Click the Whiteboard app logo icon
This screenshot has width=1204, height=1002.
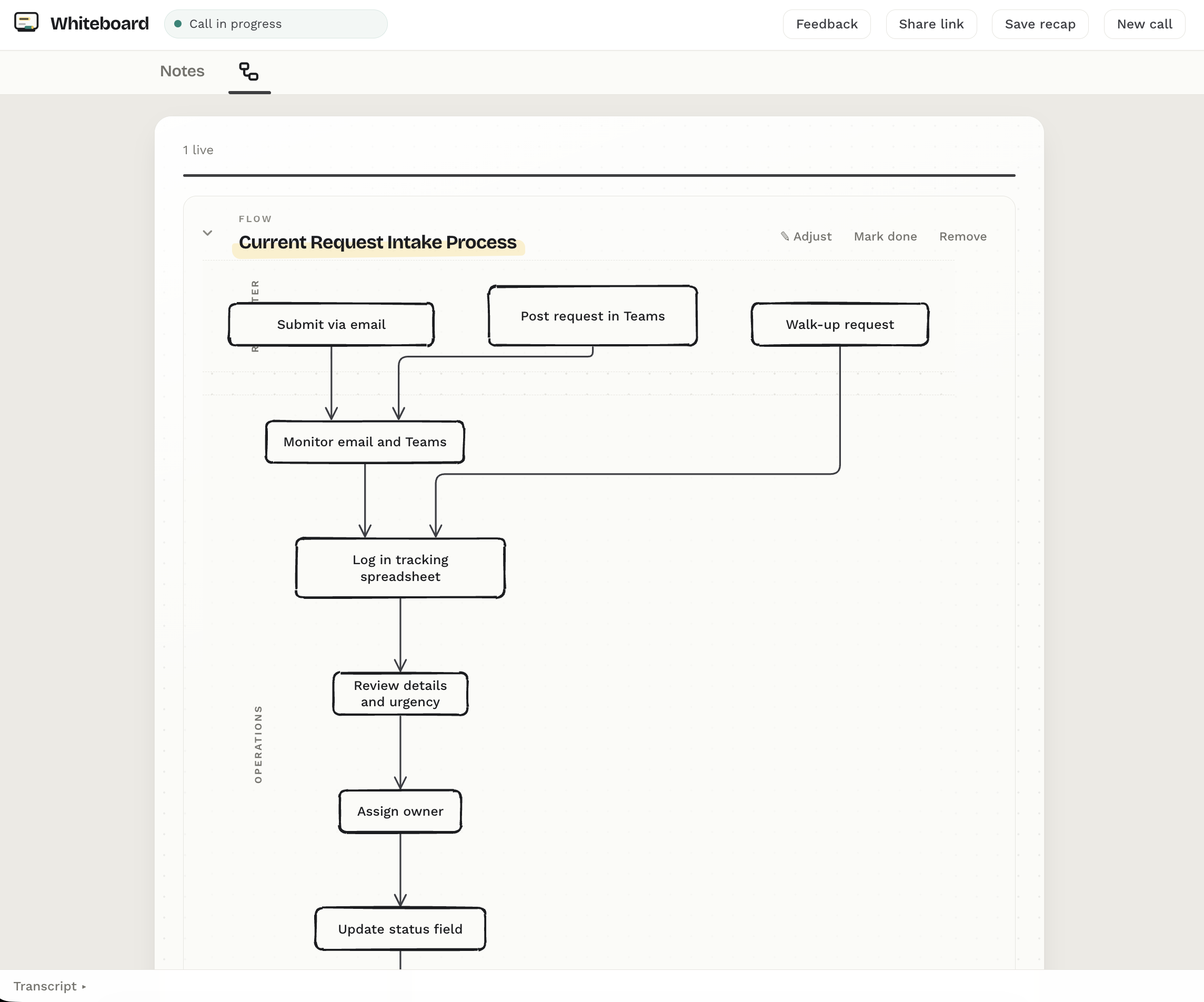click(26, 23)
